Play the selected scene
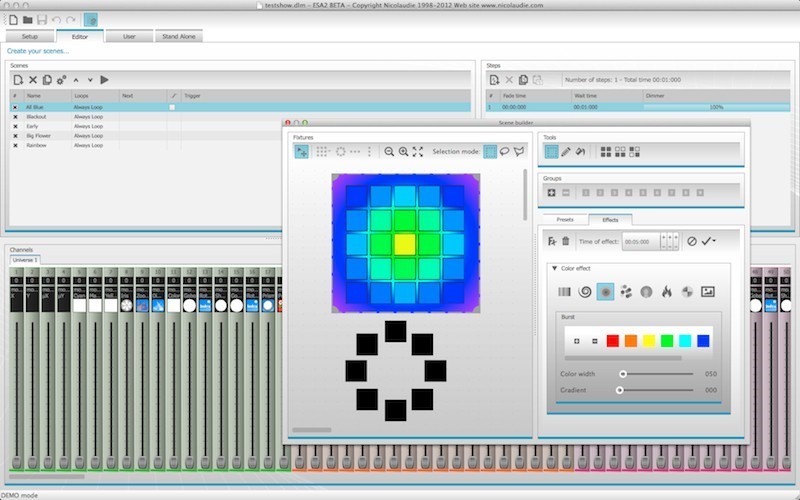Screen dimensions: 800x500 [x=104, y=79]
